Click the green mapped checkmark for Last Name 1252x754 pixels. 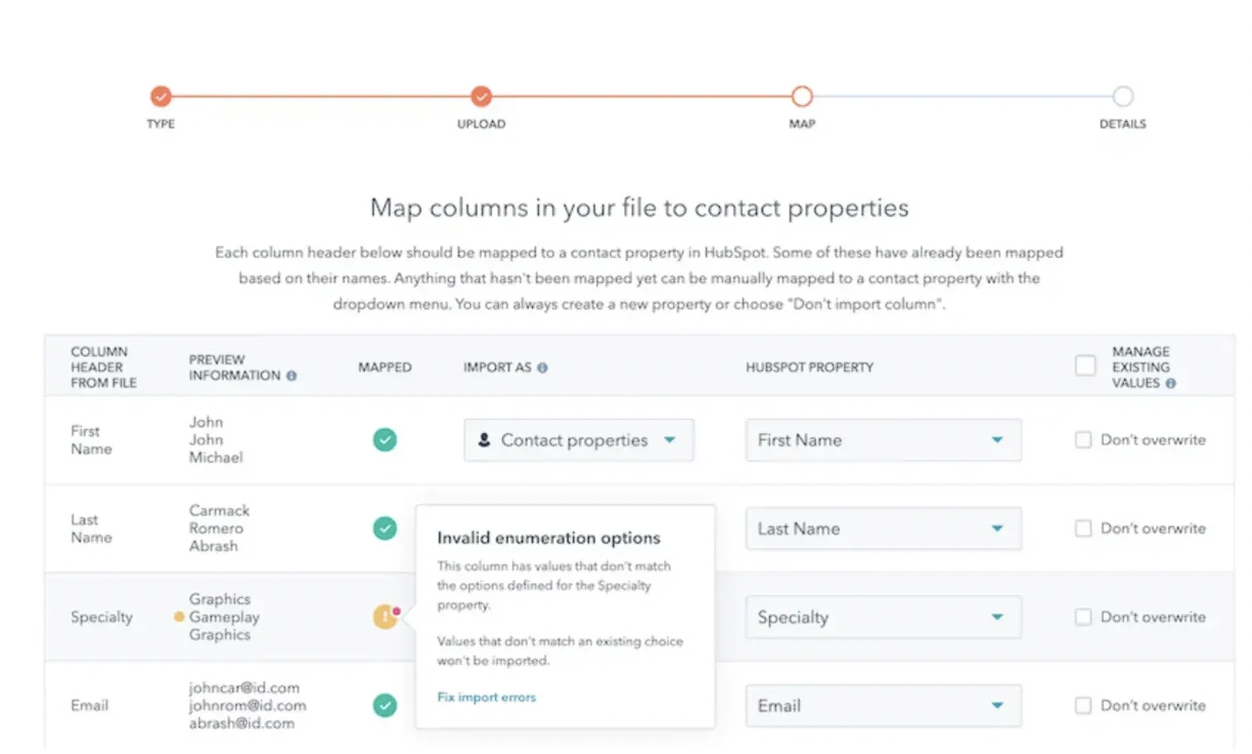point(385,528)
